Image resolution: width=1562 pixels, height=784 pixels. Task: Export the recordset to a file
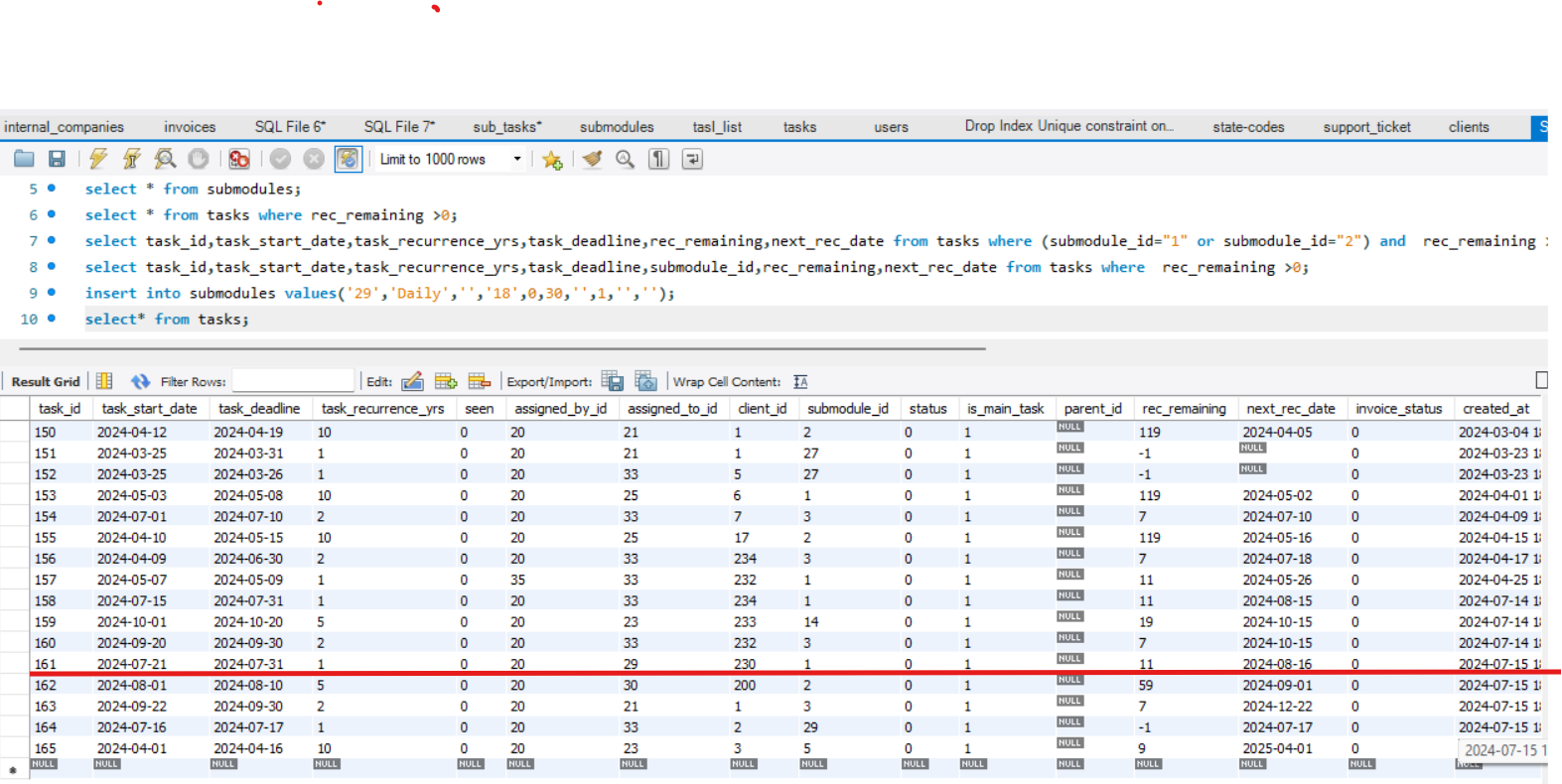coord(613,381)
